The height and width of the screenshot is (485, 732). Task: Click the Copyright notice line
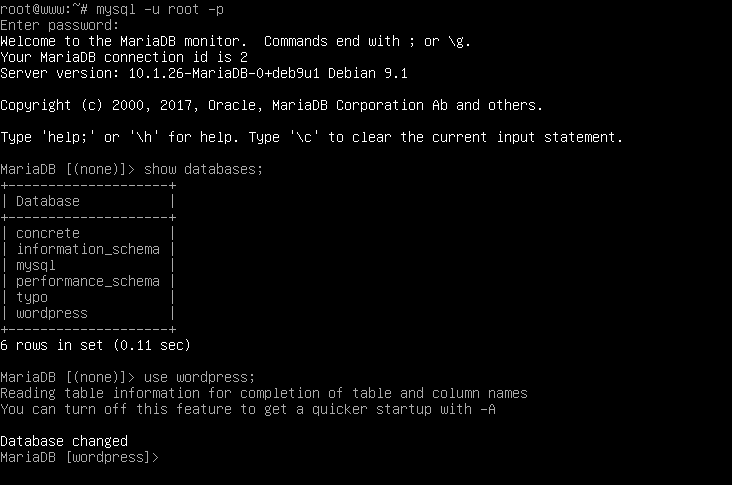point(271,105)
